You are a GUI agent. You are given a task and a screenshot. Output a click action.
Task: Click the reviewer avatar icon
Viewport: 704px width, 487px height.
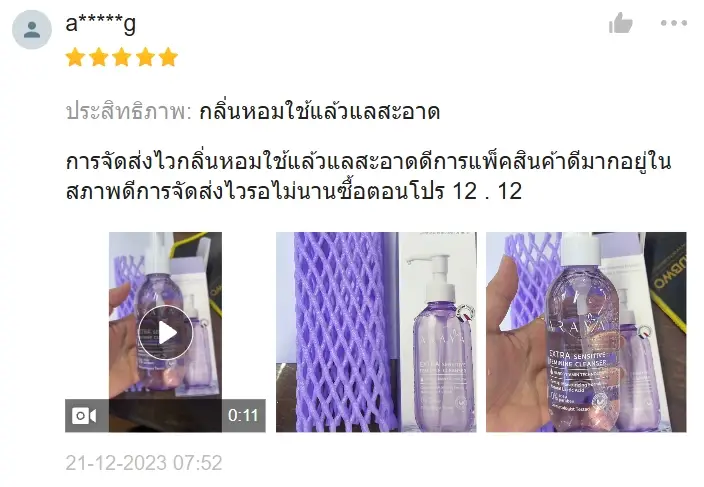(31, 30)
